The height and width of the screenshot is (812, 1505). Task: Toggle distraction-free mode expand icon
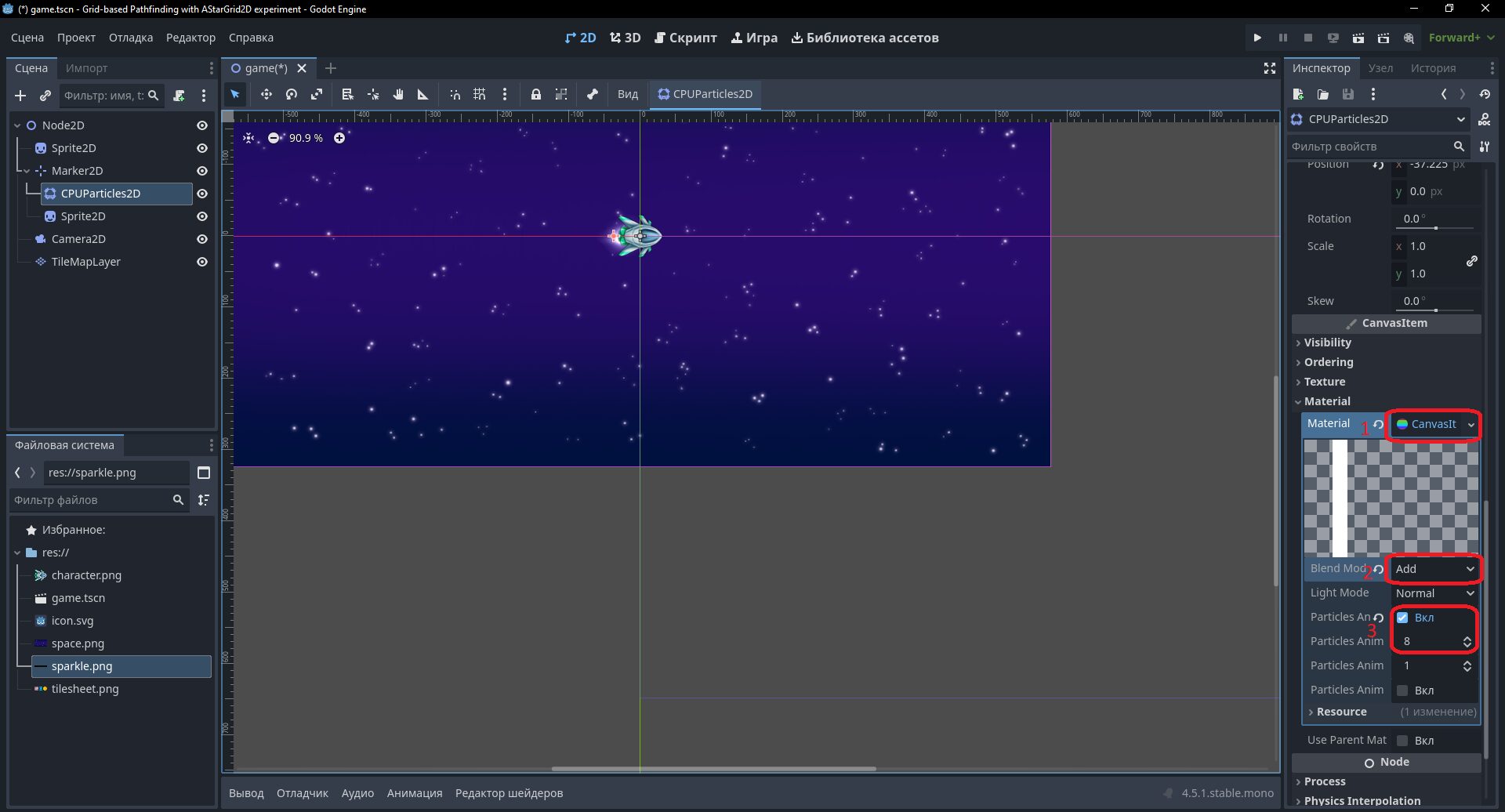pos(1270,68)
